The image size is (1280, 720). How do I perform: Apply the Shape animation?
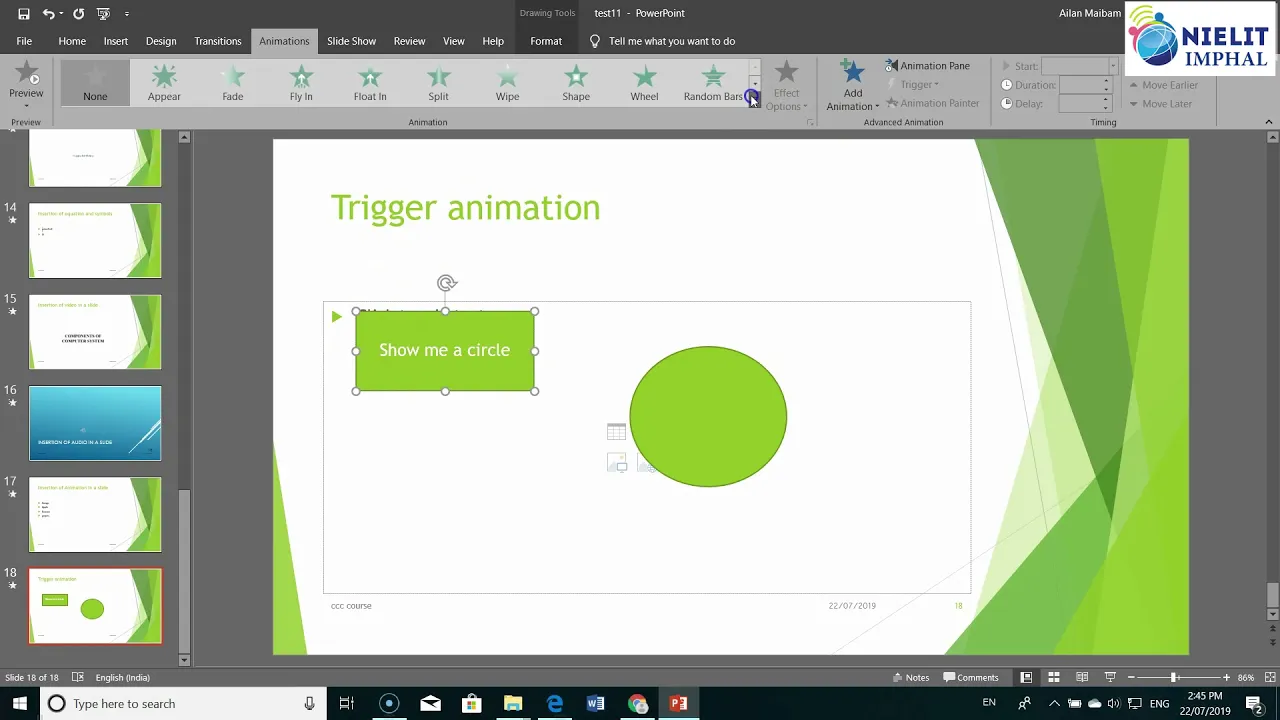pyautogui.click(x=576, y=83)
